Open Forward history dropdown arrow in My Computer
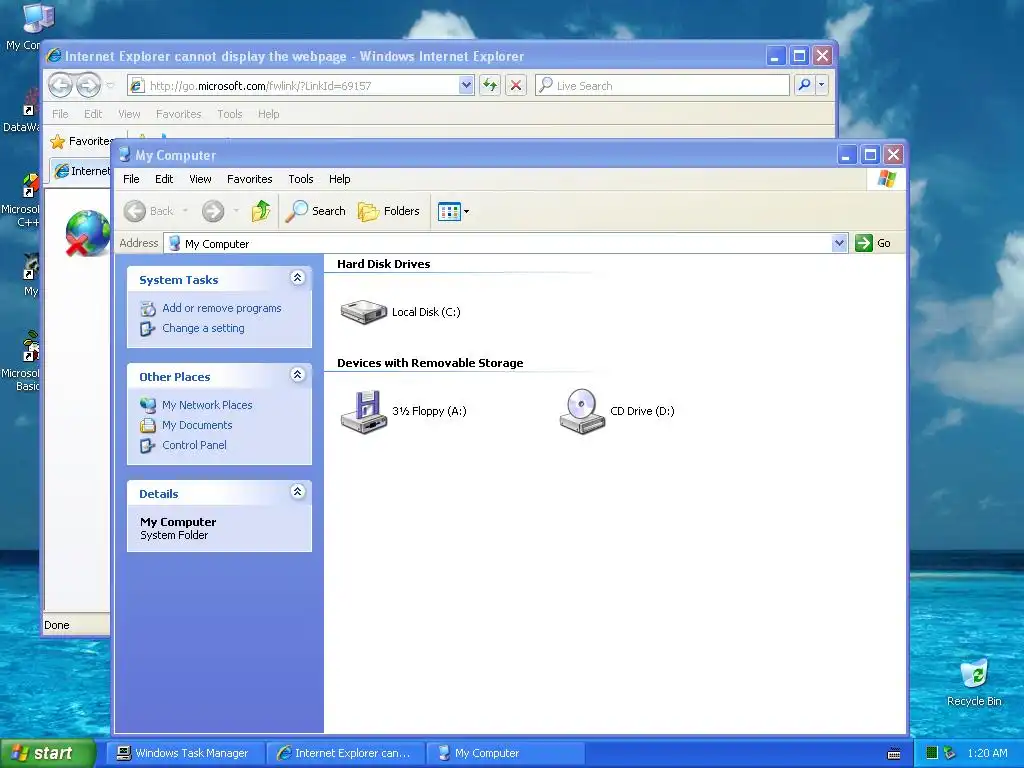Image resolution: width=1024 pixels, height=768 pixels. pos(236,211)
